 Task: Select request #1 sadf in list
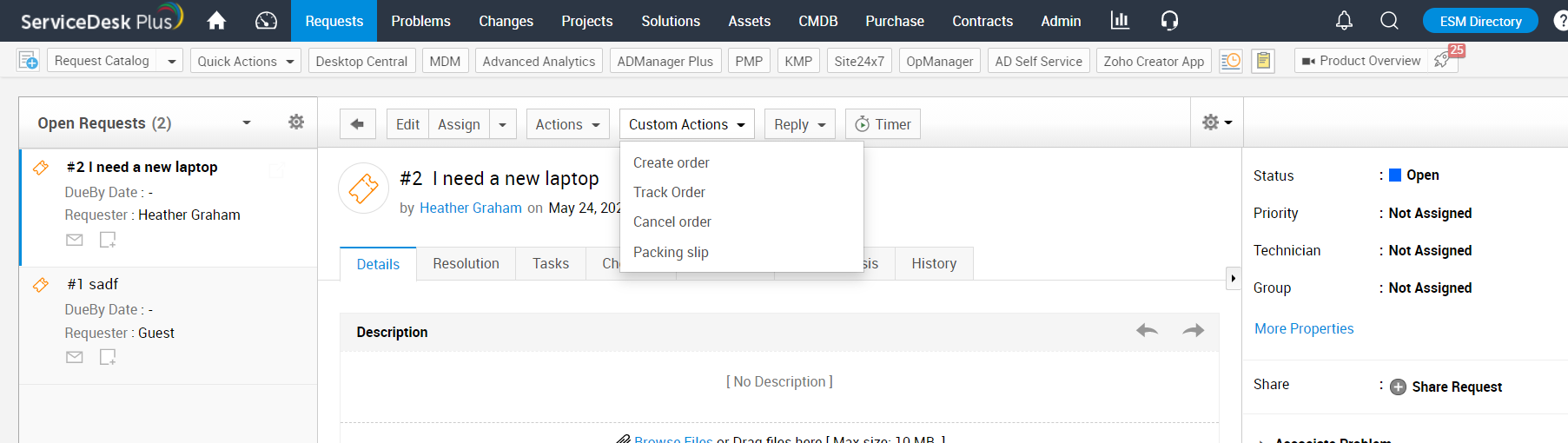(168, 325)
